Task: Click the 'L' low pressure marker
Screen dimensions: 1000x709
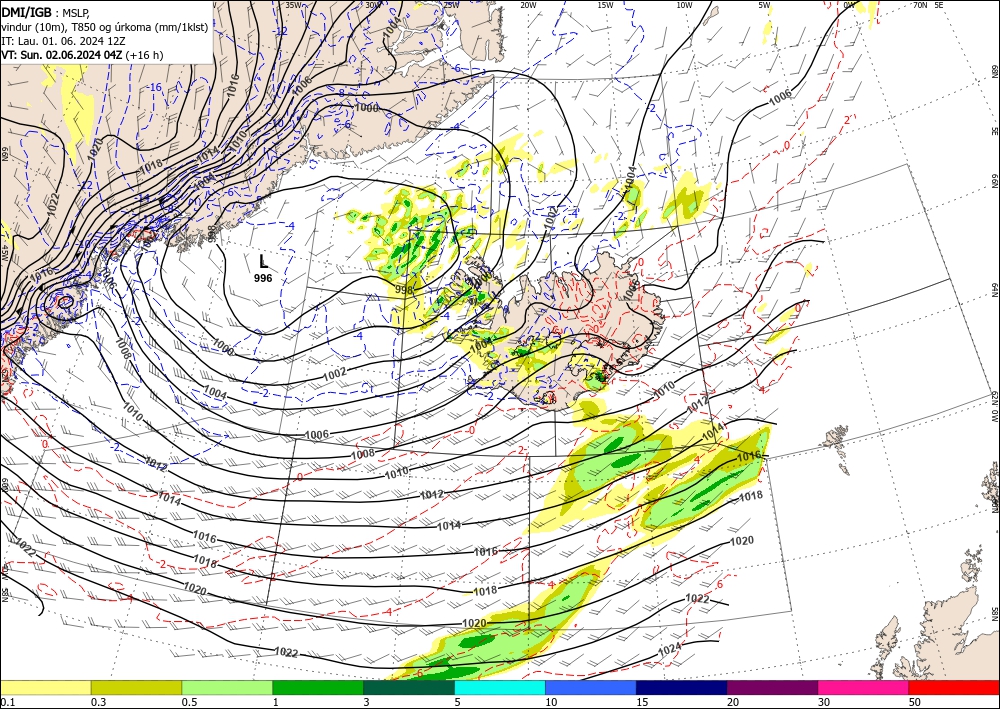Action: click(x=263, y=261)
